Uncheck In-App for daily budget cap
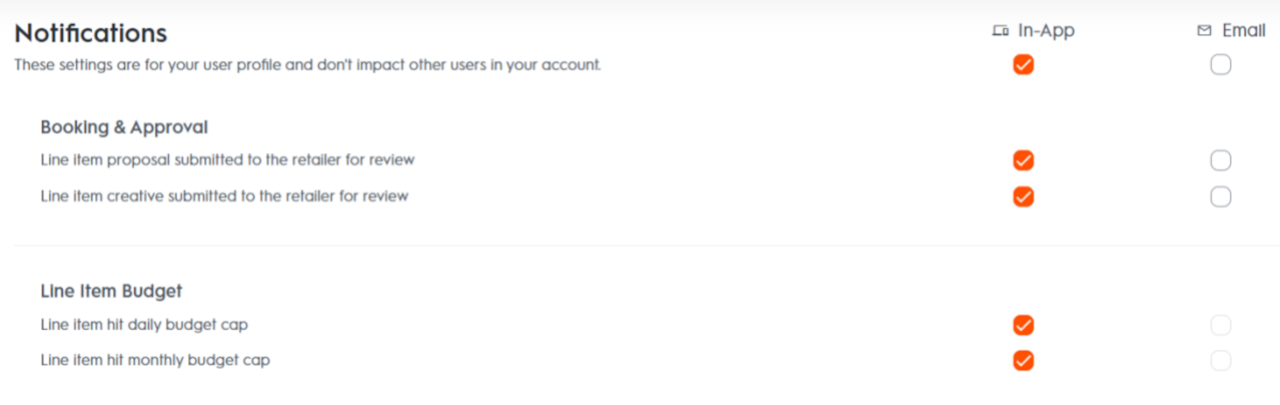 (1023, 325)
